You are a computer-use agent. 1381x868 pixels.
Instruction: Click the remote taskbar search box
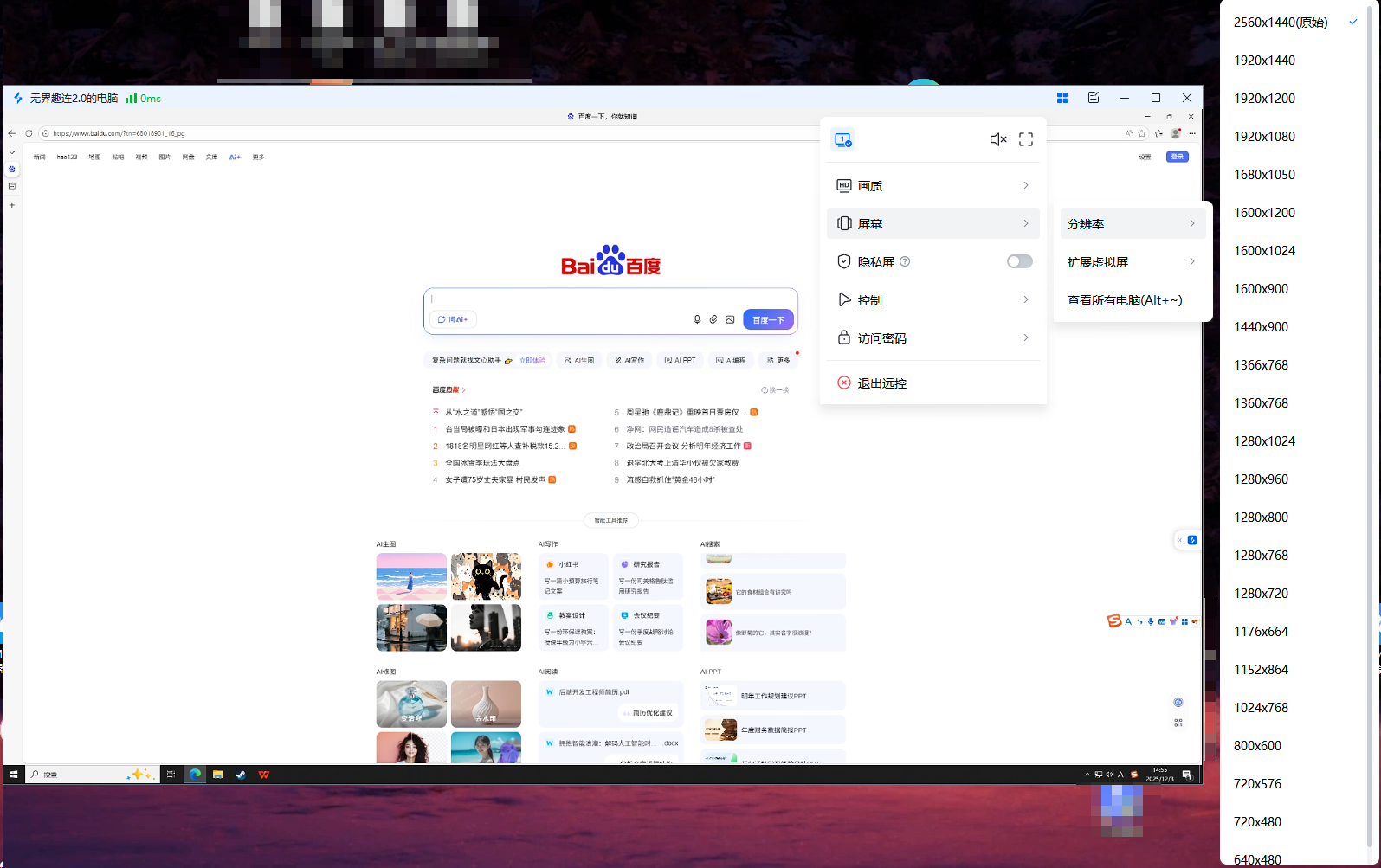coord(92,775)
